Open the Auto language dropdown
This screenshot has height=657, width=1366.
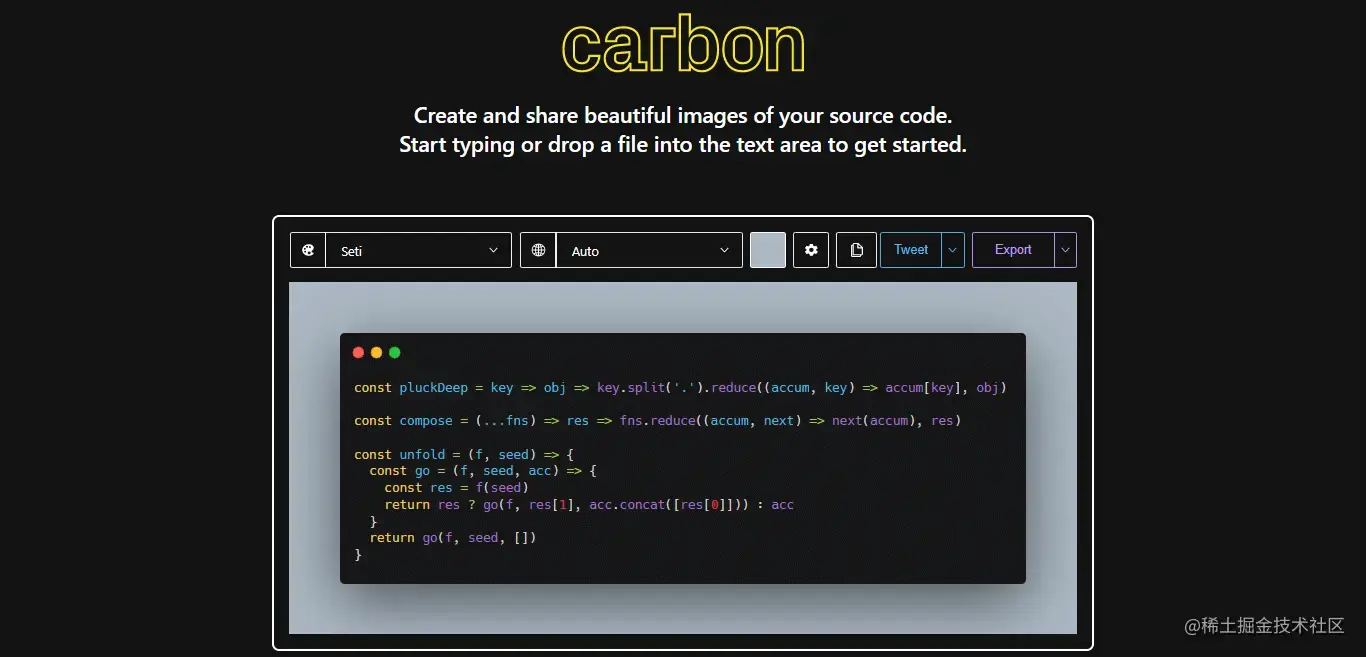click(650, 250)
